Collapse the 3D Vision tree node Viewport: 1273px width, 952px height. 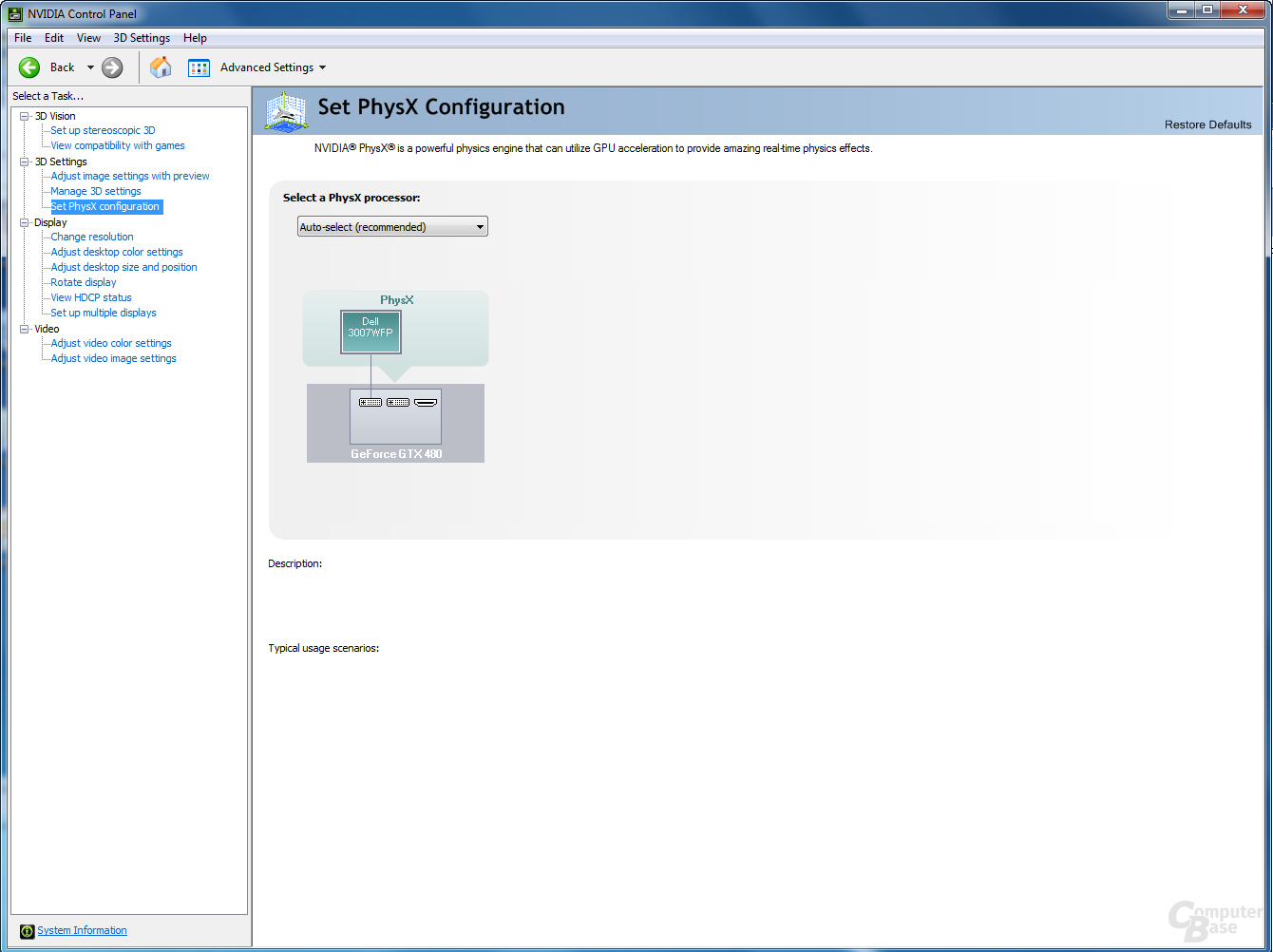pyautogui.click(x=25, y=116)
